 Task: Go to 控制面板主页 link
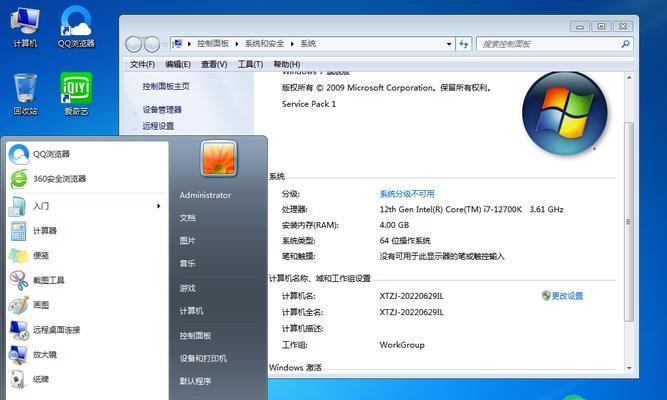[166, 86]
